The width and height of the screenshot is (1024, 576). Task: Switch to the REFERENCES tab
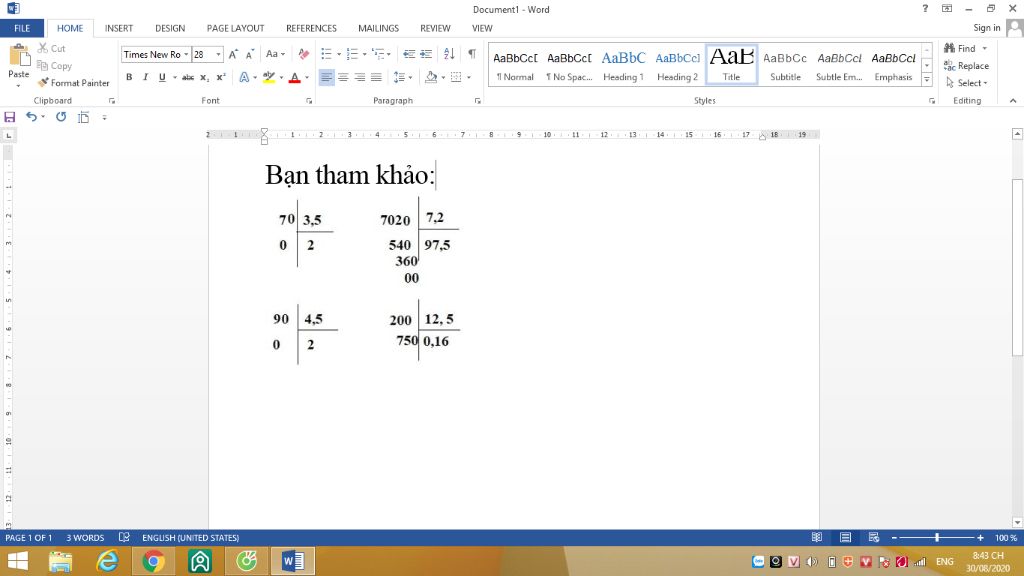coord(311,28)
